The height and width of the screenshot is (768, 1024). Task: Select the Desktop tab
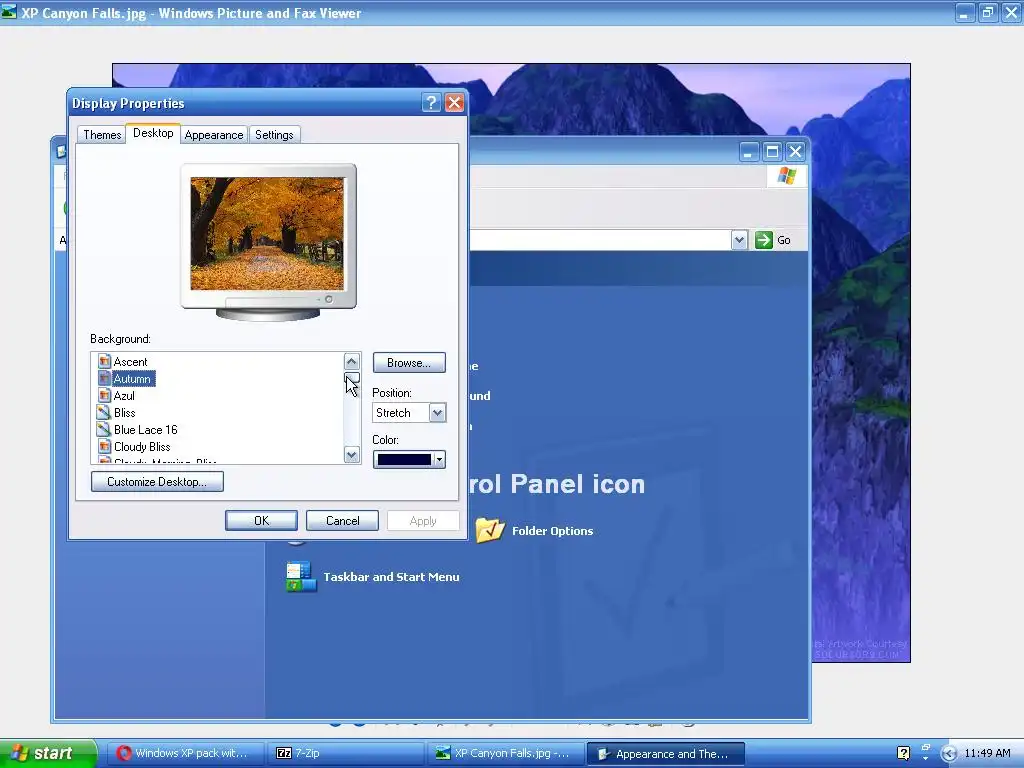pyautogui.click(x=153, y=133)
